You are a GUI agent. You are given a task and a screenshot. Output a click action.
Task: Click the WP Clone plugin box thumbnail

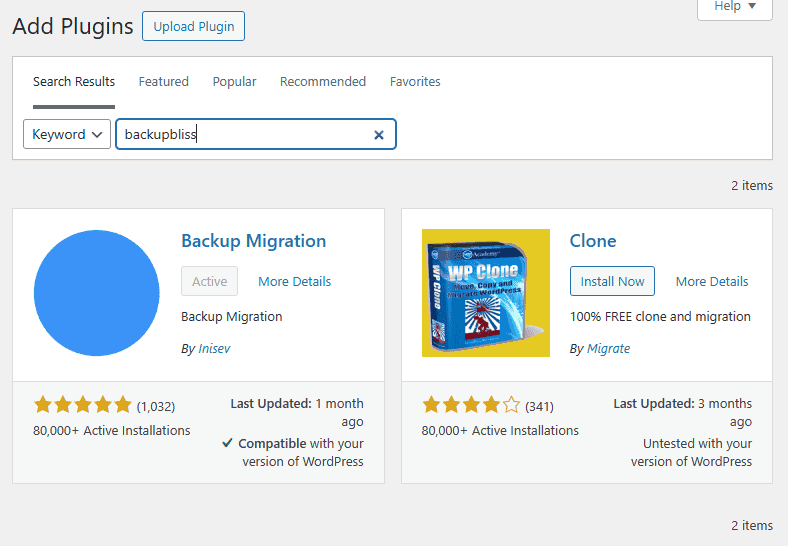485,293
